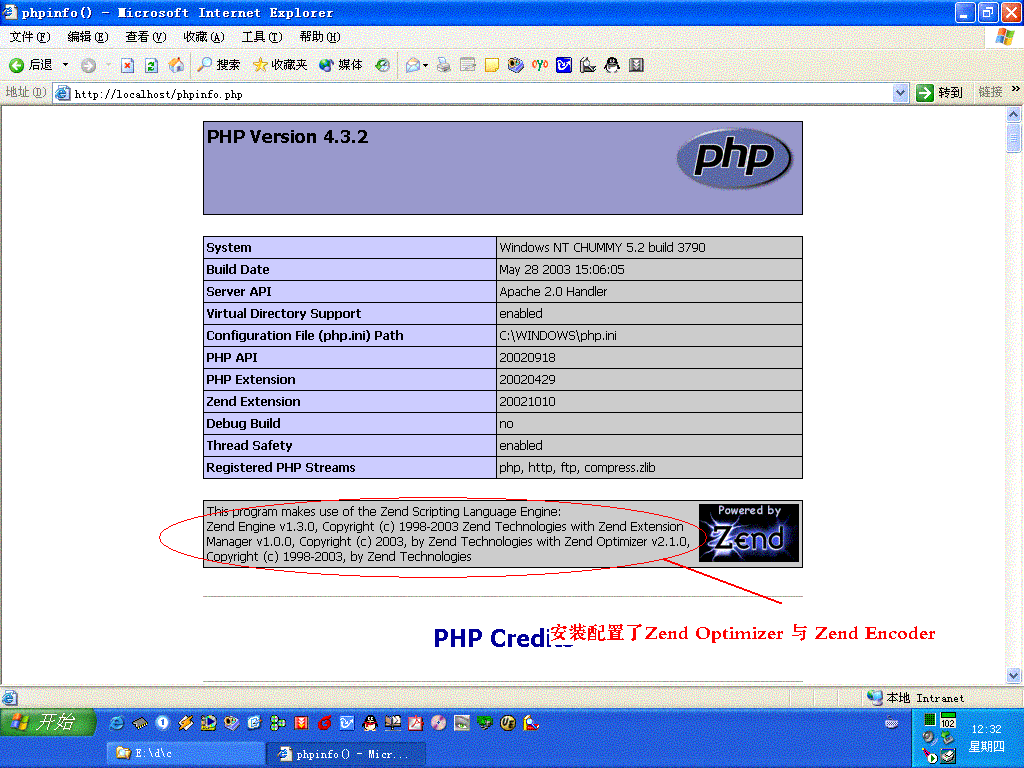Switch to phpinfo() taskbar button
Viewport: 1024px width, 768px height.
(x=346, y=754)
